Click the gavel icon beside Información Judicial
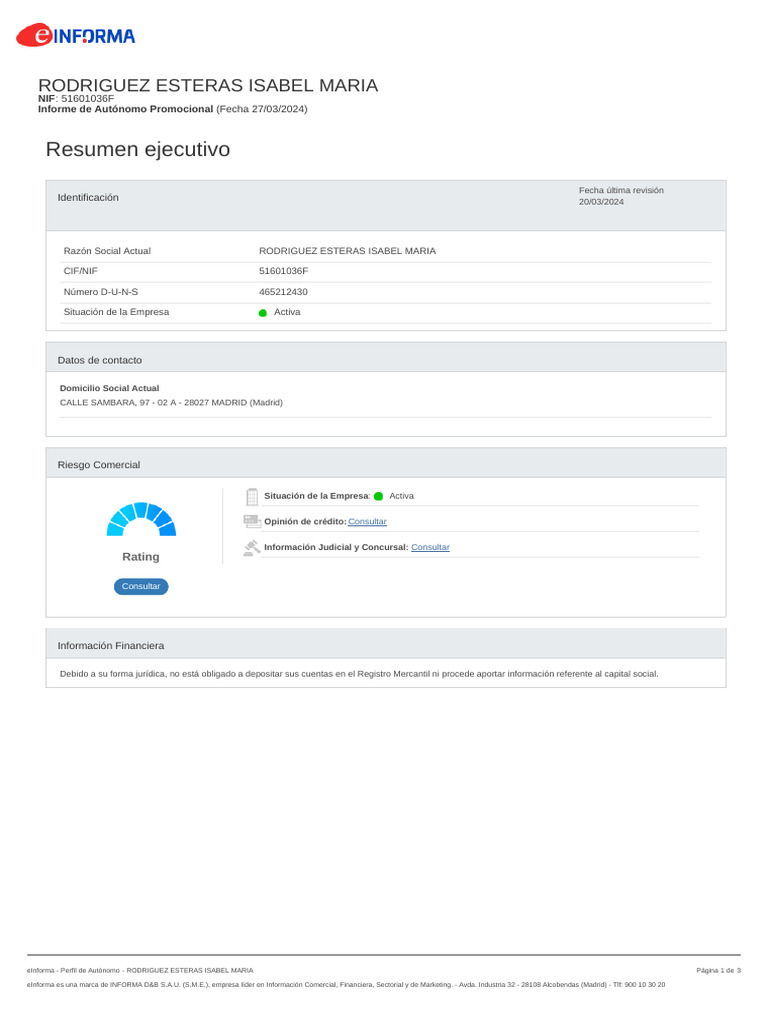 tap(251, 547)
